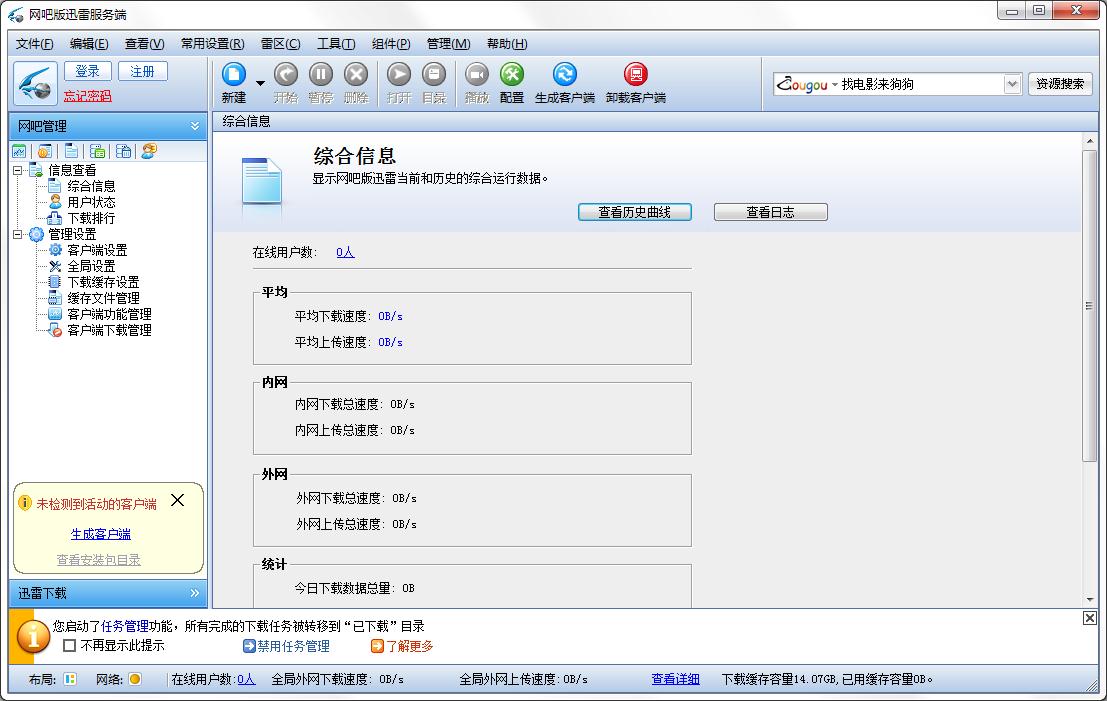The image size is (1107, 701).
Task: Click the layout icon beside 布局
Action: coord(70,679)
